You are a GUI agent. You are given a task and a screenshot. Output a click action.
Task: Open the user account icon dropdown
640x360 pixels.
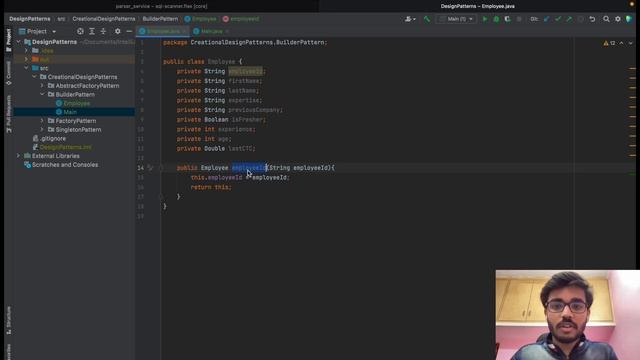(x=410, y=19)
